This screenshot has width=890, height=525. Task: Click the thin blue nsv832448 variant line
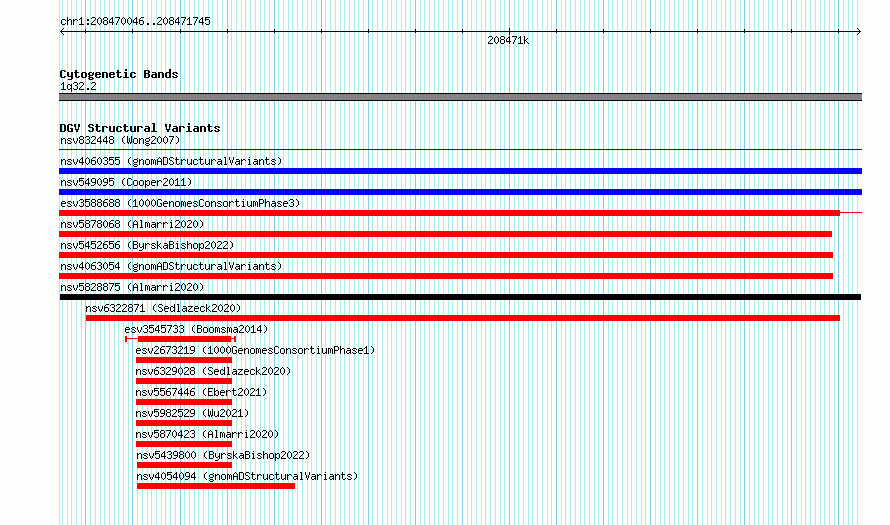coord(460,150)
